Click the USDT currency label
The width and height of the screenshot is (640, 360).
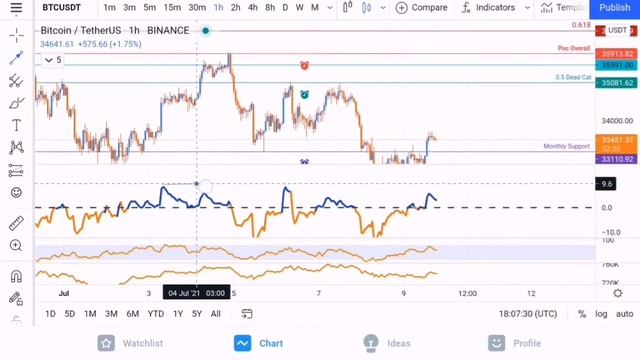coord(617,30)
